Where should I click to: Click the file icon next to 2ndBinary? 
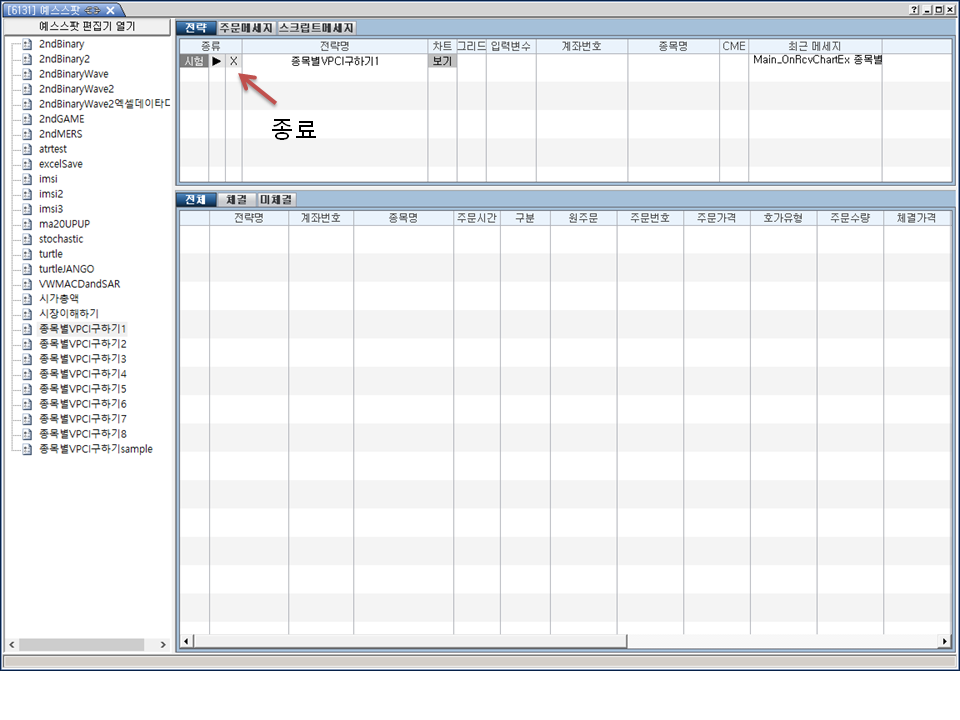[x=27, y=44]
